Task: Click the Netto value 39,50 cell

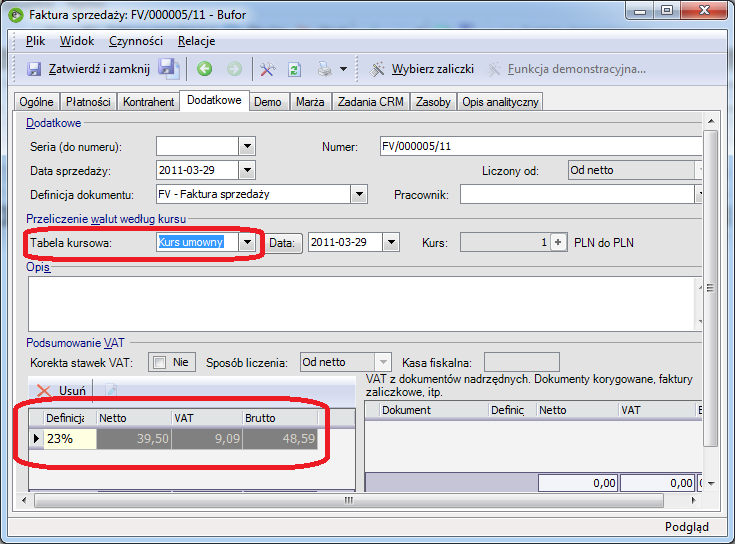Action: coord(134,439)
